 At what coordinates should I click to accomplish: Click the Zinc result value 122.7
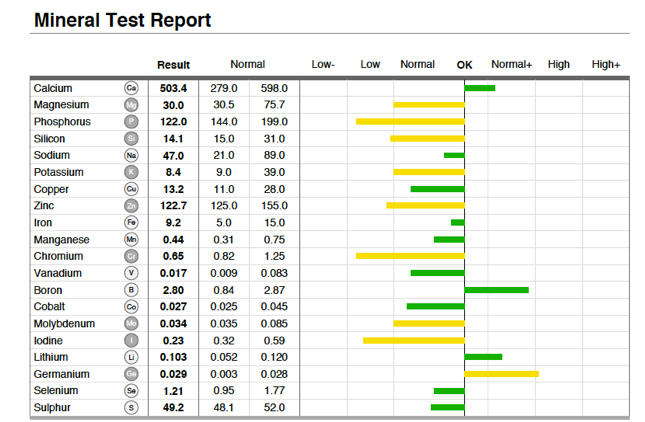coord(173,206)
